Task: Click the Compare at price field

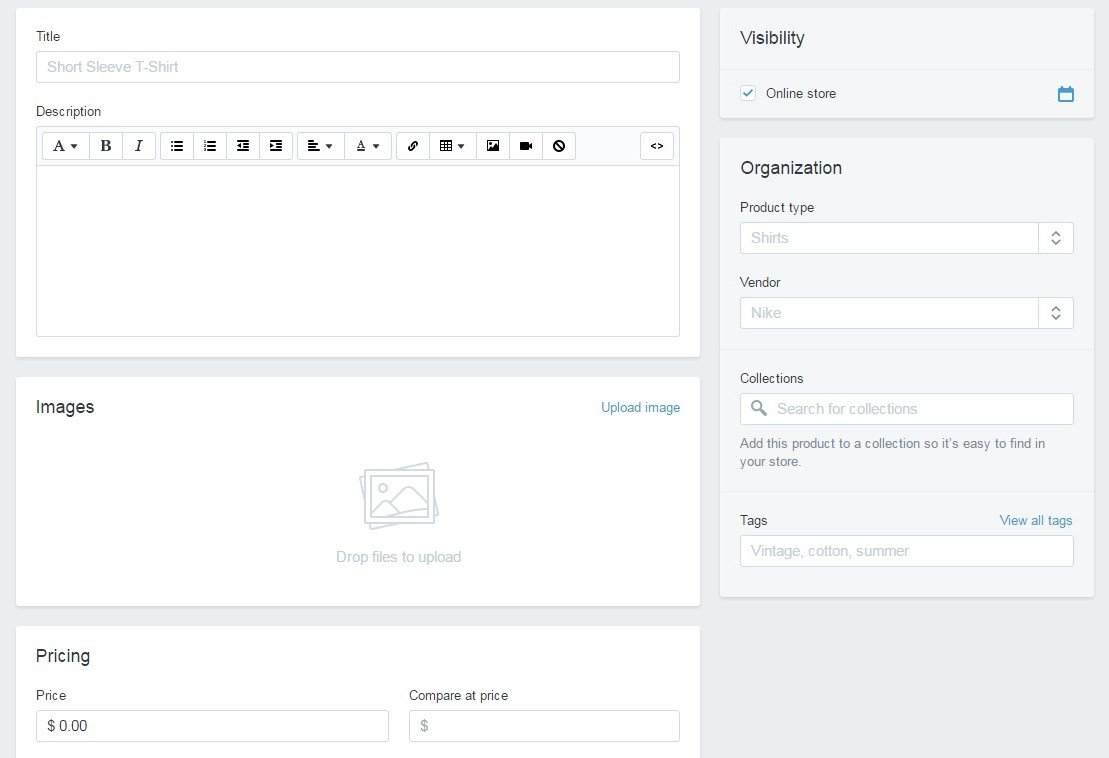Action: [545, 726]
